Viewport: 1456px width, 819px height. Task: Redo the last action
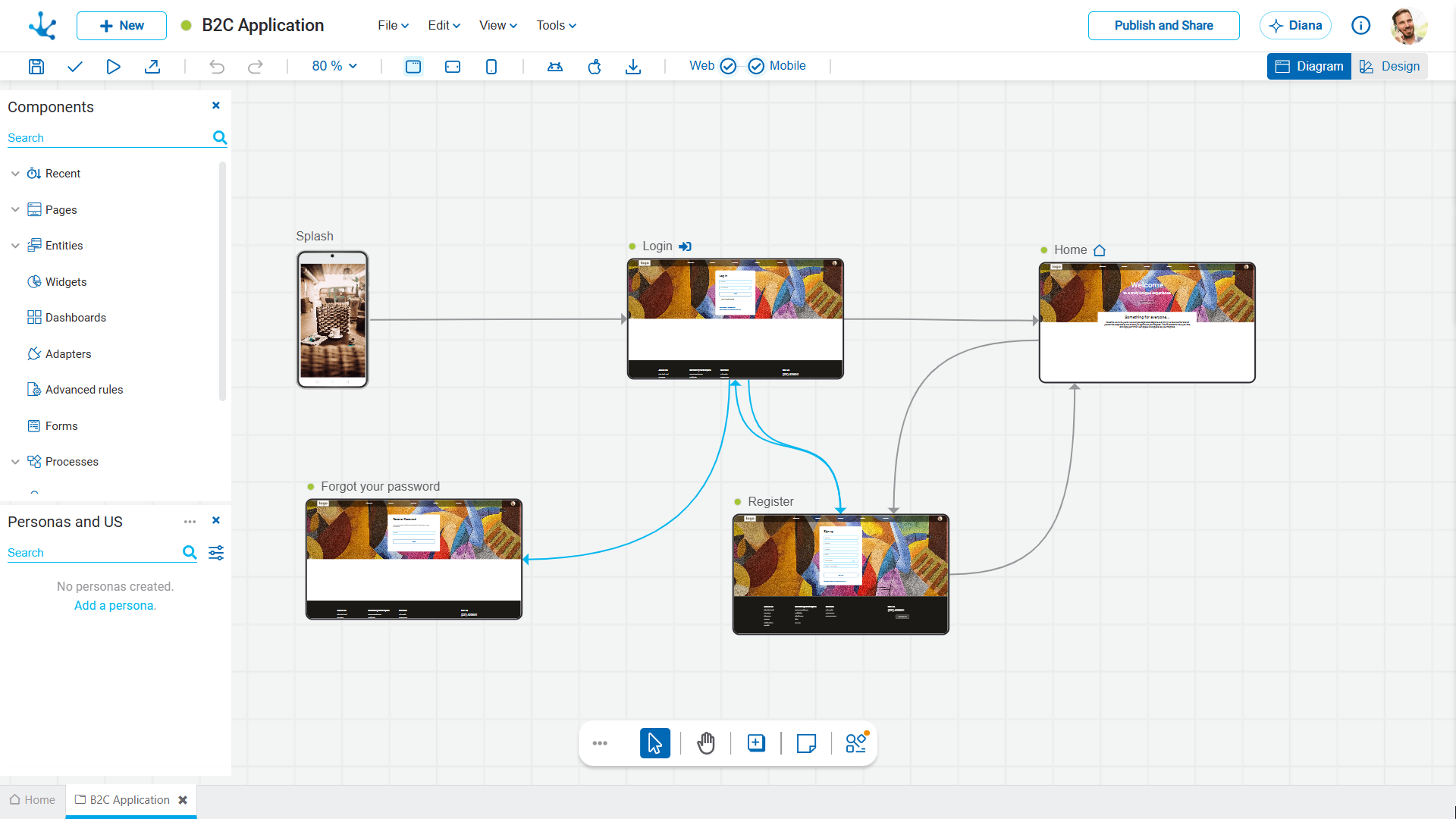pos(256,67)
